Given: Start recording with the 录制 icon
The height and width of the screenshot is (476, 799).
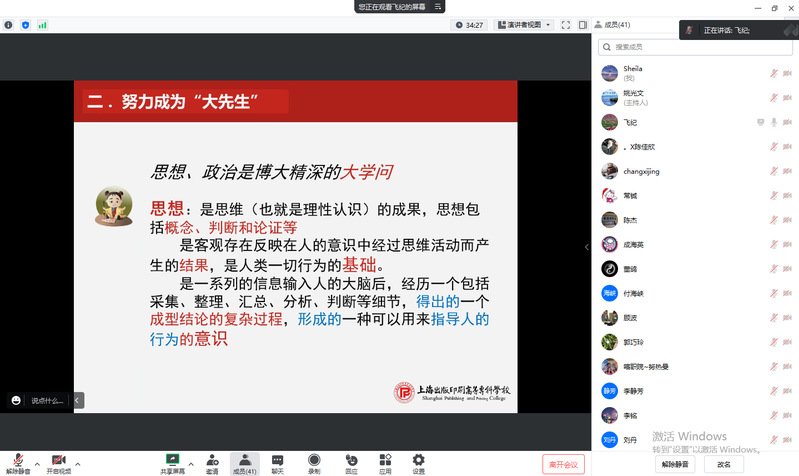Looking at the screenshot, I should [x=314, y=461].
